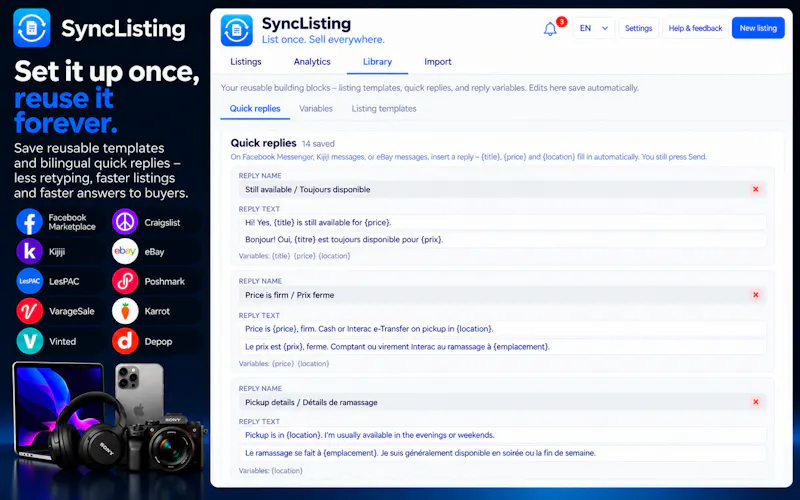
Task: Delete the Pickup details quick reply
Action: [756, 402]
